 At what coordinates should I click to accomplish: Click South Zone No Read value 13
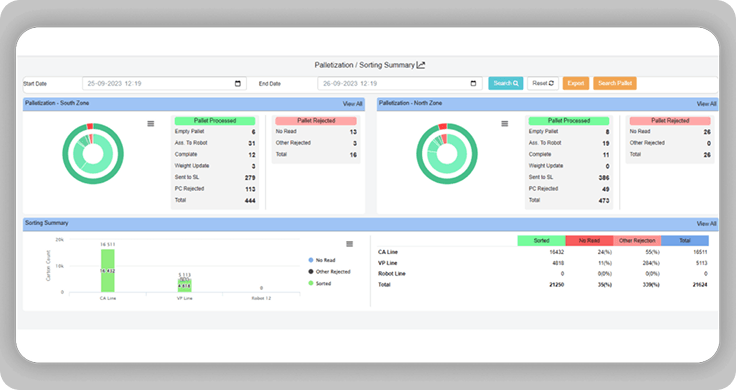[353, 132]
